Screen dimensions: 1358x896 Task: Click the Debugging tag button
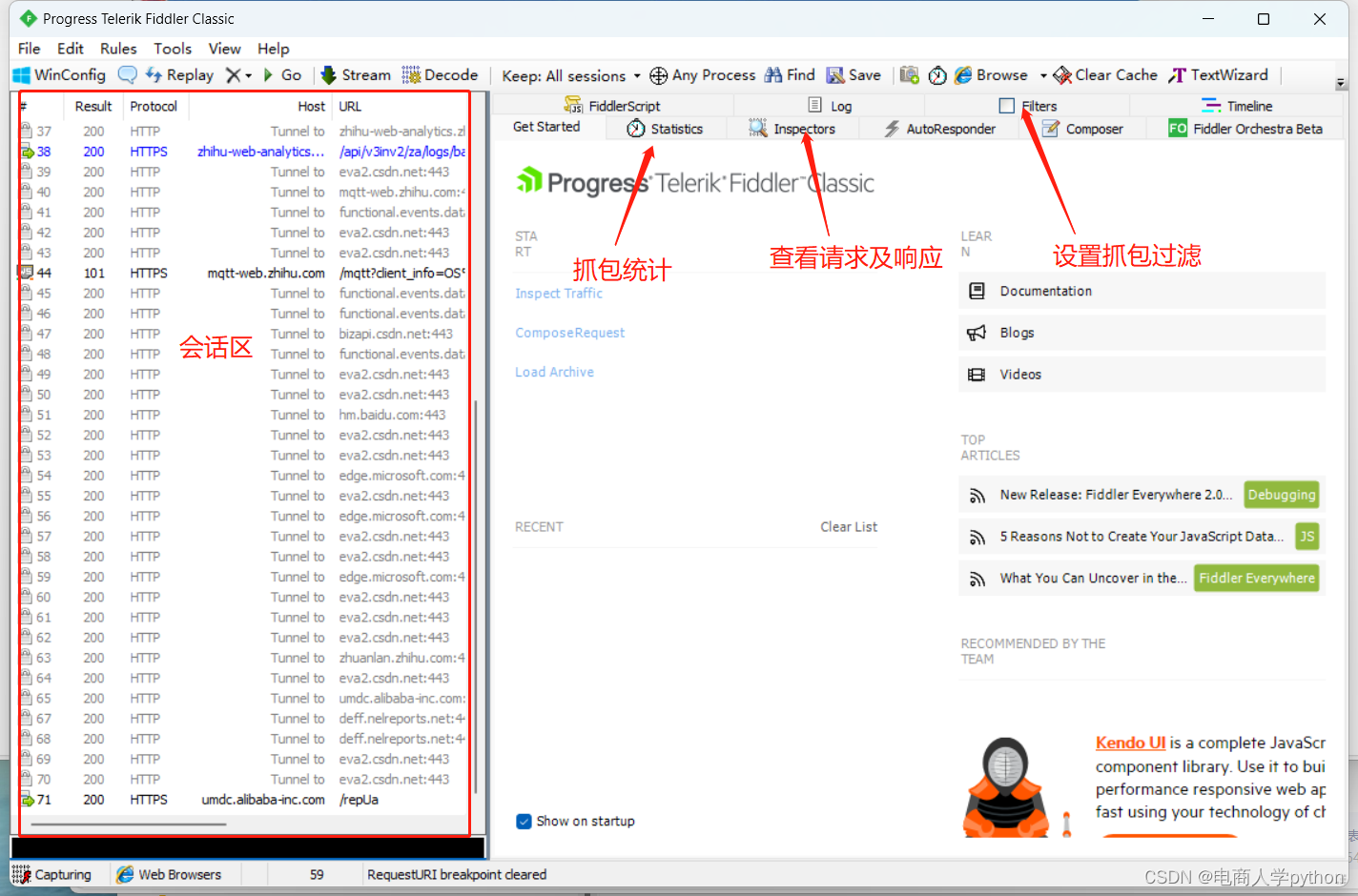click(x=1282, y=495)
